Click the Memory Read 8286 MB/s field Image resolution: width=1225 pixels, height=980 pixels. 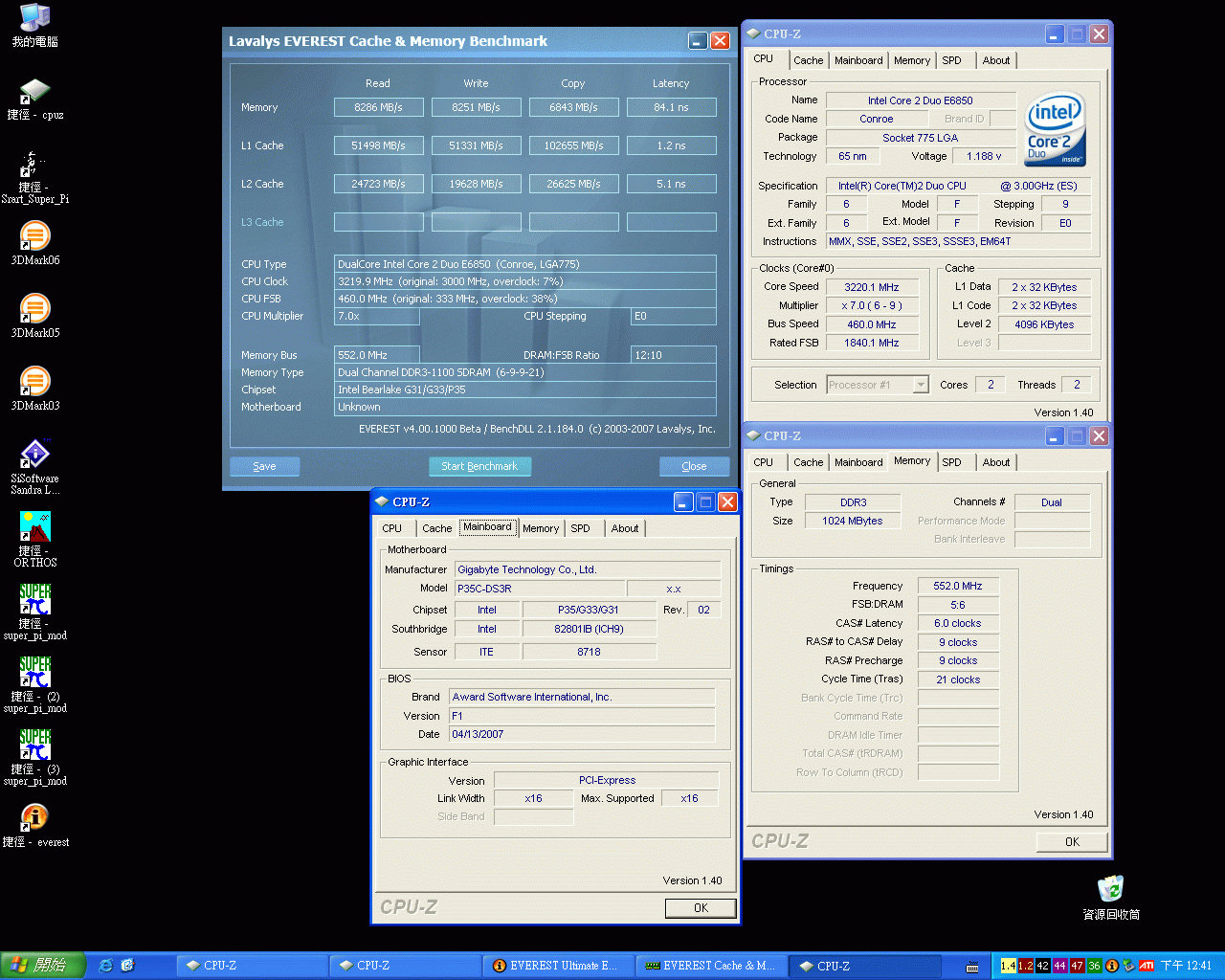pyautogui.click(x=378, y=107)
